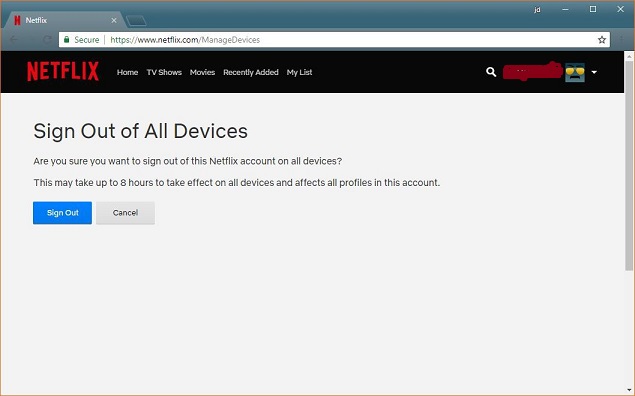Click the URL address bar
The height and width of the screenshot is (396, 635).
coord(334,40)
